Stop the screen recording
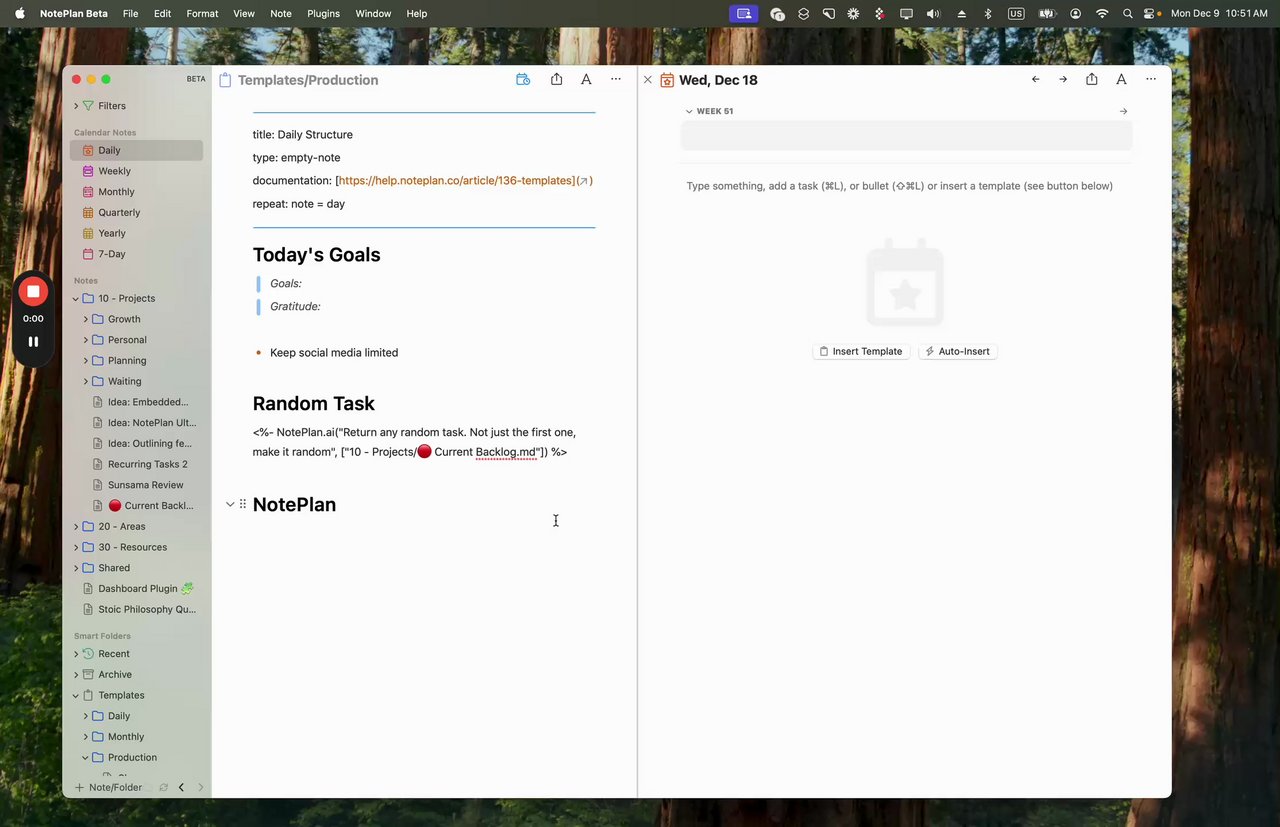Viewport: 1280px width, 827px height. pyautogui.click(x=33, y=291)
